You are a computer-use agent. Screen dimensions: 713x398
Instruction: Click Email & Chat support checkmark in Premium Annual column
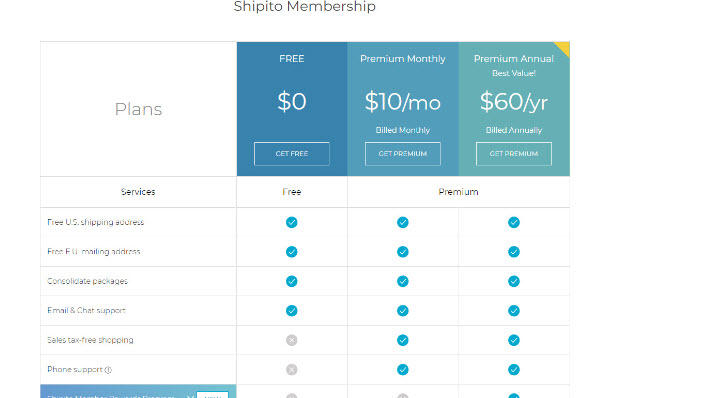coord(513,311)
